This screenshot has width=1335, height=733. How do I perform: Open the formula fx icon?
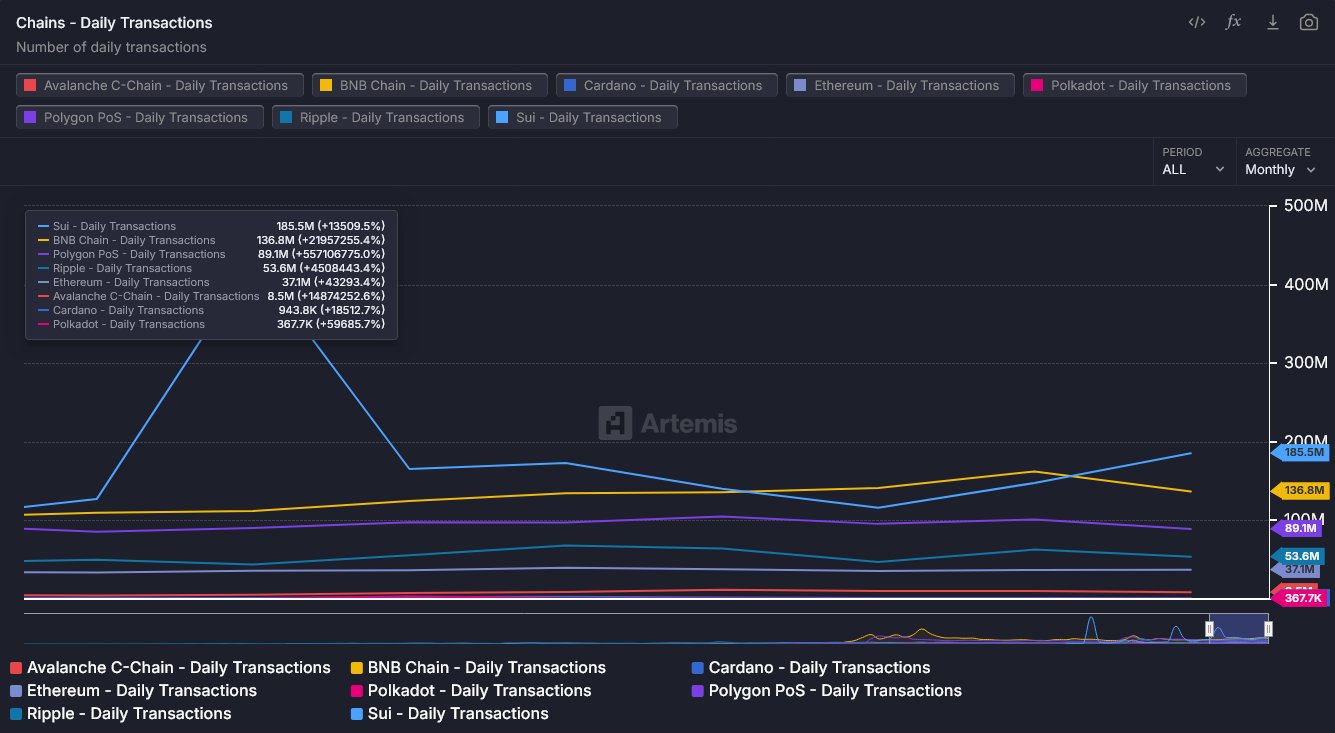(x=1234, y=22)
